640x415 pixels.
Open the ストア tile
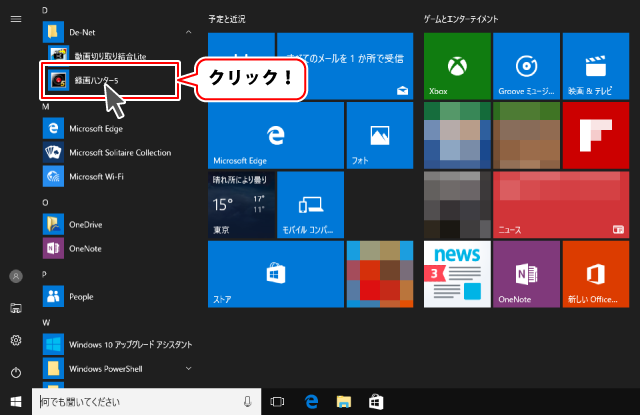tap(276, 274)
